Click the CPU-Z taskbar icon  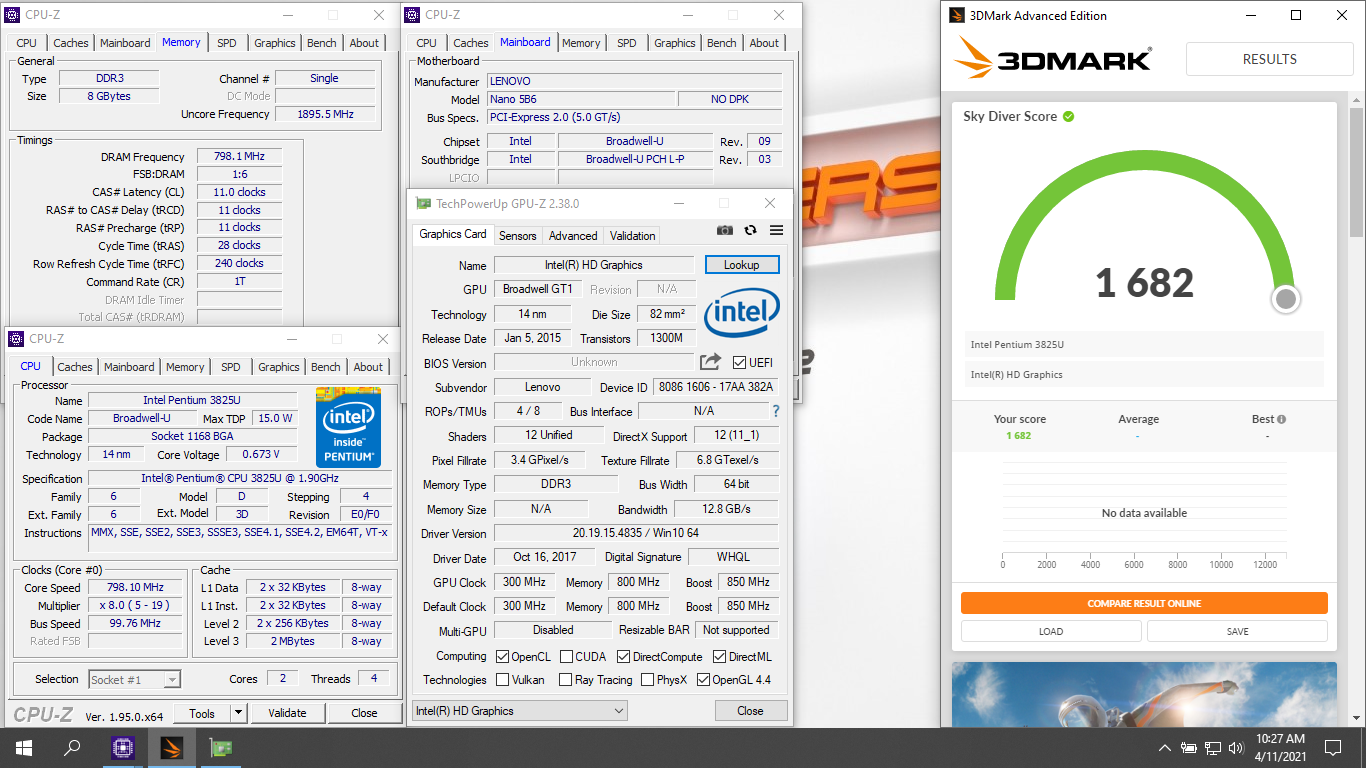point(123,747)
